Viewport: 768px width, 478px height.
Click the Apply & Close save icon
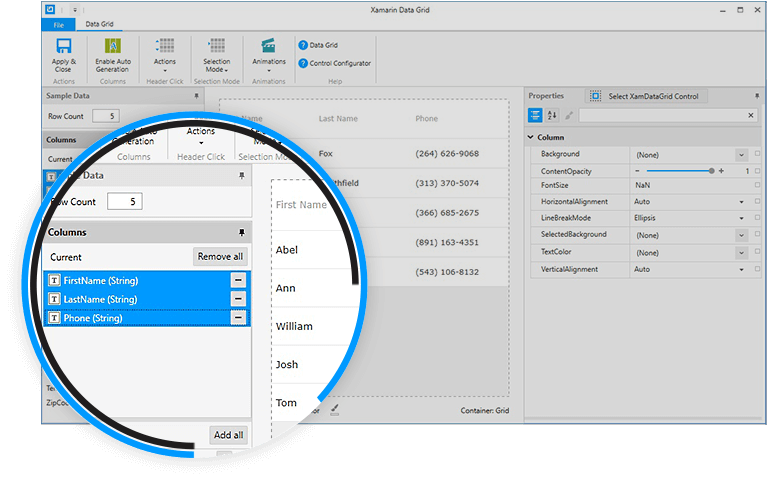click(x=63, y=47)
